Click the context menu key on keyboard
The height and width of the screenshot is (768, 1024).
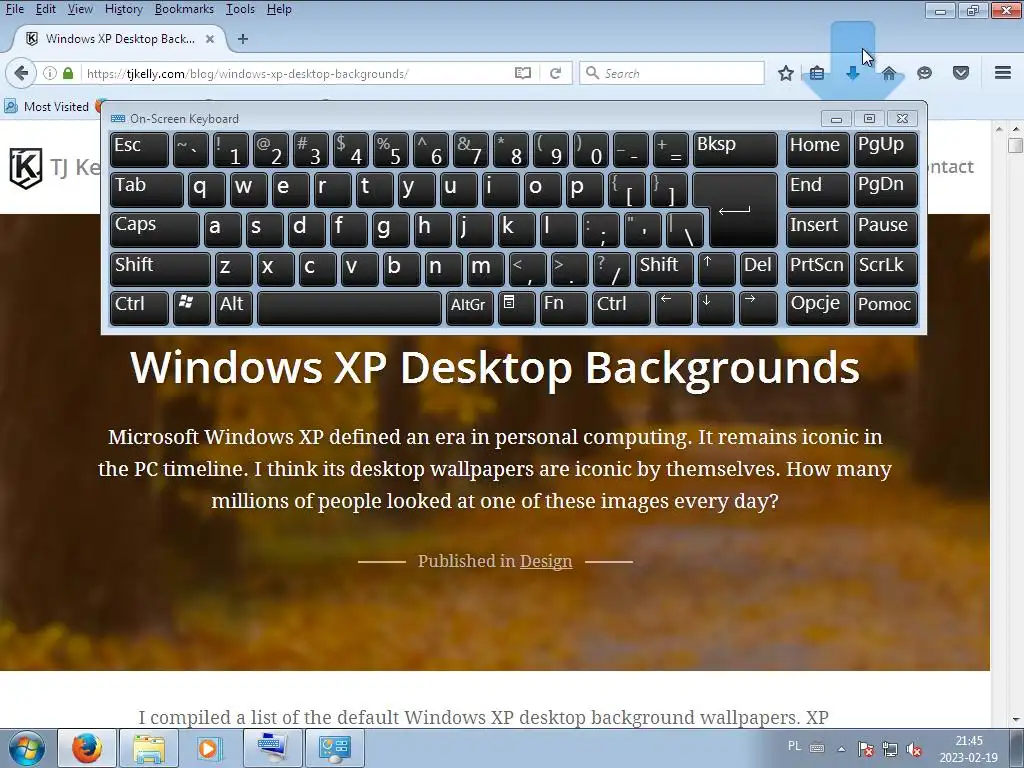coord(517,308)
